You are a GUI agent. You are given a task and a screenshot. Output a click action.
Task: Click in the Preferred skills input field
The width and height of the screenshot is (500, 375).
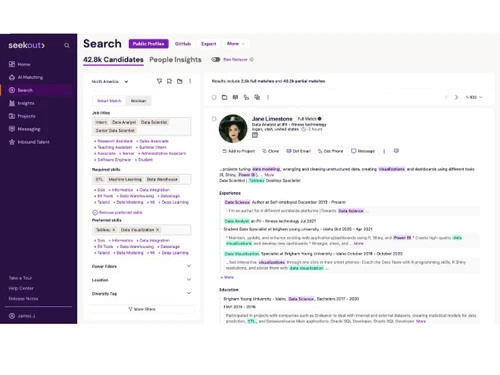click(141, 230)
